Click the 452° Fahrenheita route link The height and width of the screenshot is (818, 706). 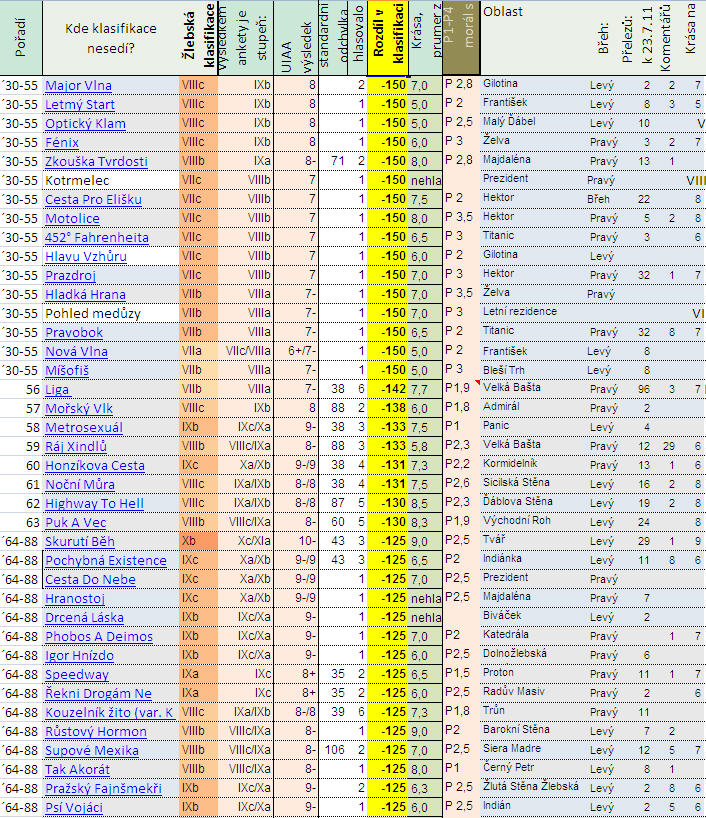point(96,237)
